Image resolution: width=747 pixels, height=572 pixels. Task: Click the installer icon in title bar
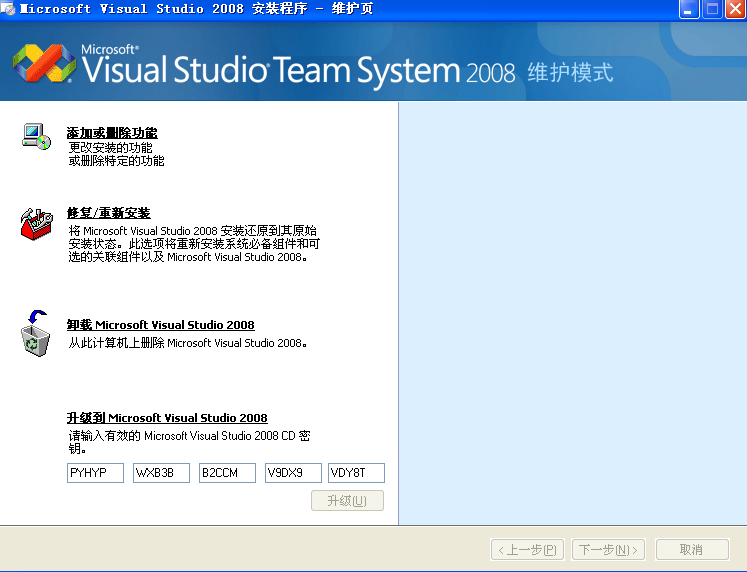point(8,9)
